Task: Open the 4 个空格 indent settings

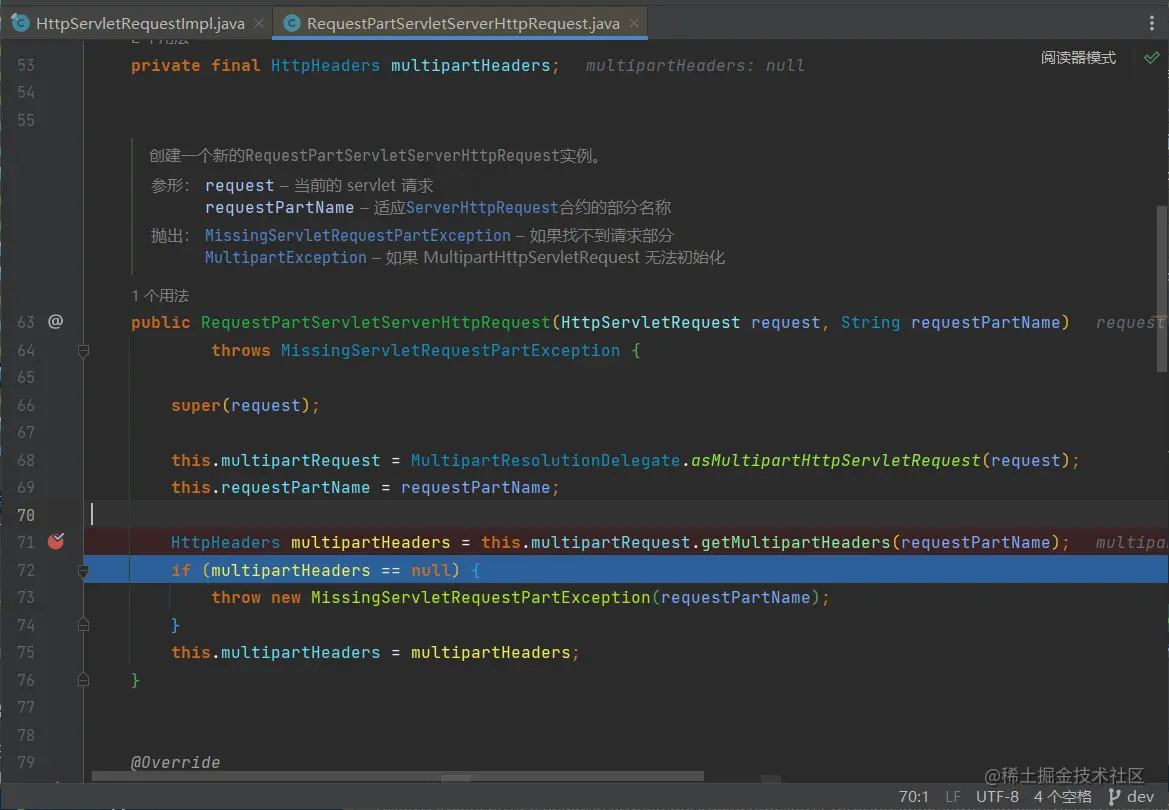Action: tap(1062, 797)
